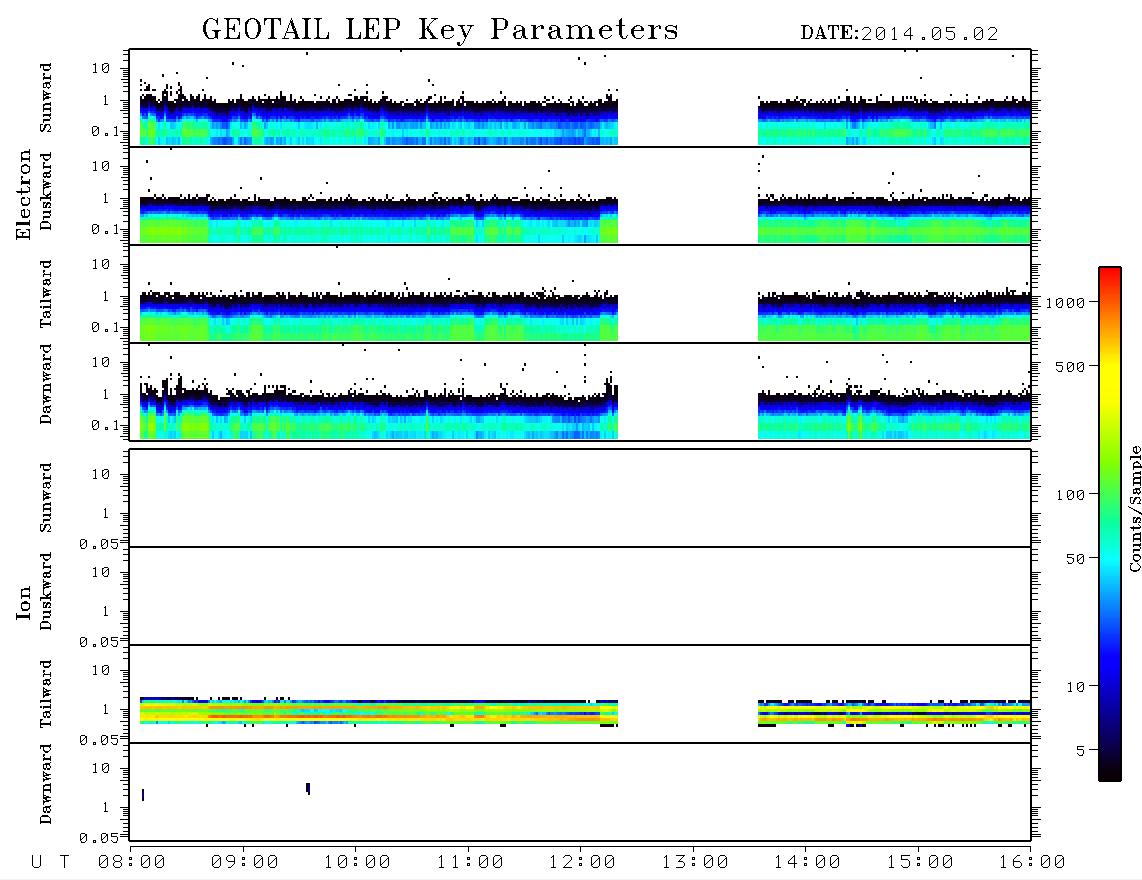Select the "15:00" time tick label

[x=920, y=863]
